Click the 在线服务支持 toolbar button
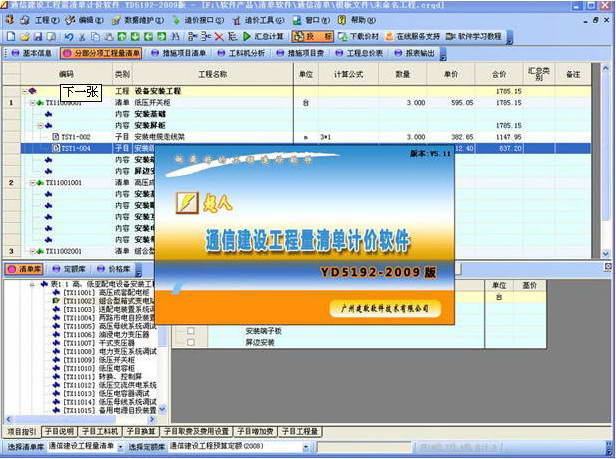The image size is (616, 459). [412, 37]
